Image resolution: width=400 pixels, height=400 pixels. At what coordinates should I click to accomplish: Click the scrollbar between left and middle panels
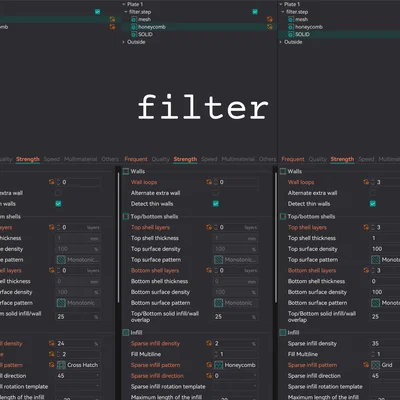click(x=118, y=237)
